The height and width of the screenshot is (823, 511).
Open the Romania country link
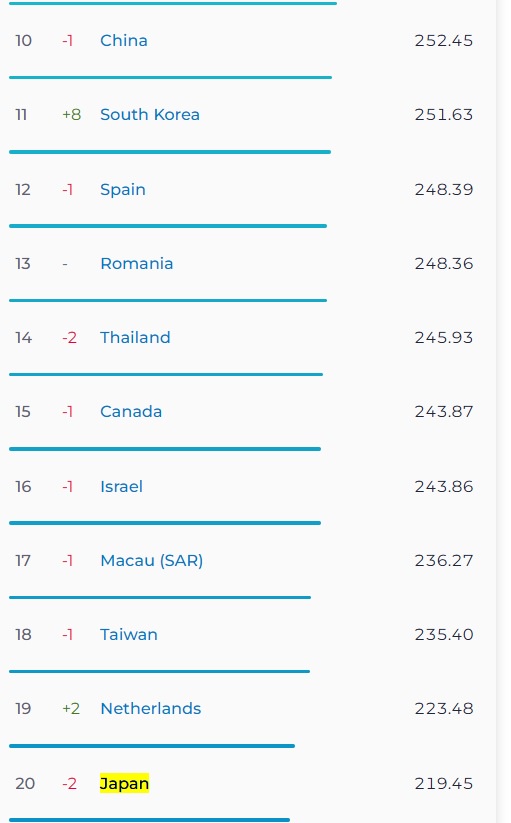pyautogui.click(x=136, y=263)
